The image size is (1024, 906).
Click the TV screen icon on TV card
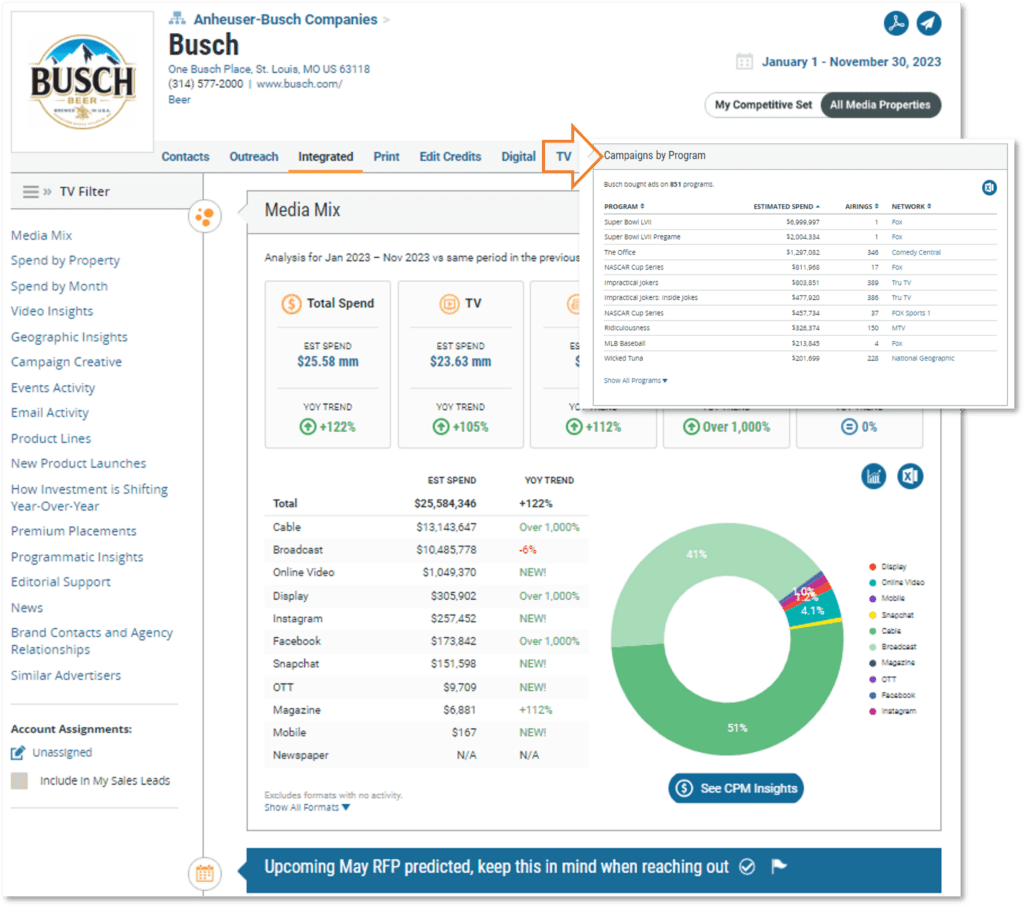[449, 304]
